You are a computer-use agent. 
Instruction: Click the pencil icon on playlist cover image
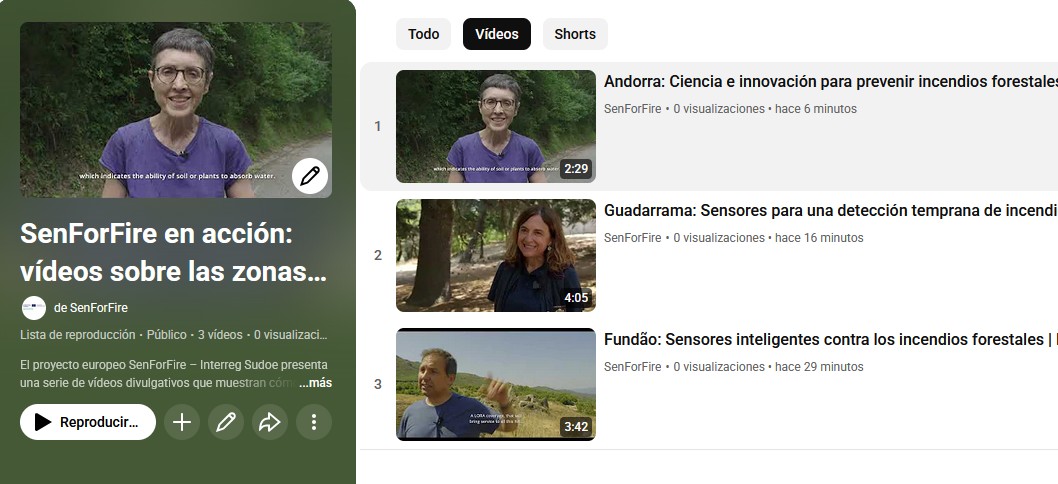pyautogui.click(x=310, y=176)
